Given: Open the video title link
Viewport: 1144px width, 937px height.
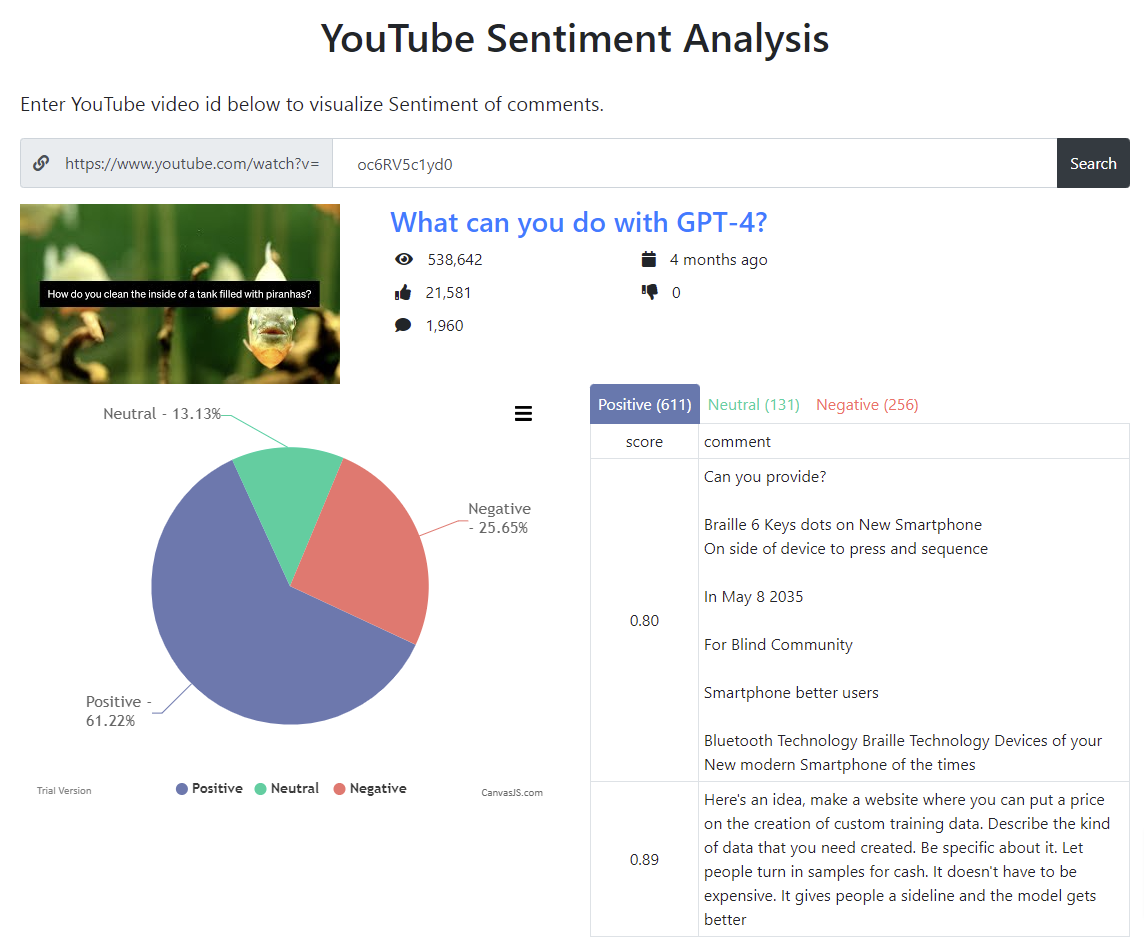Looking at the screenshot, I should pos(580,222).
